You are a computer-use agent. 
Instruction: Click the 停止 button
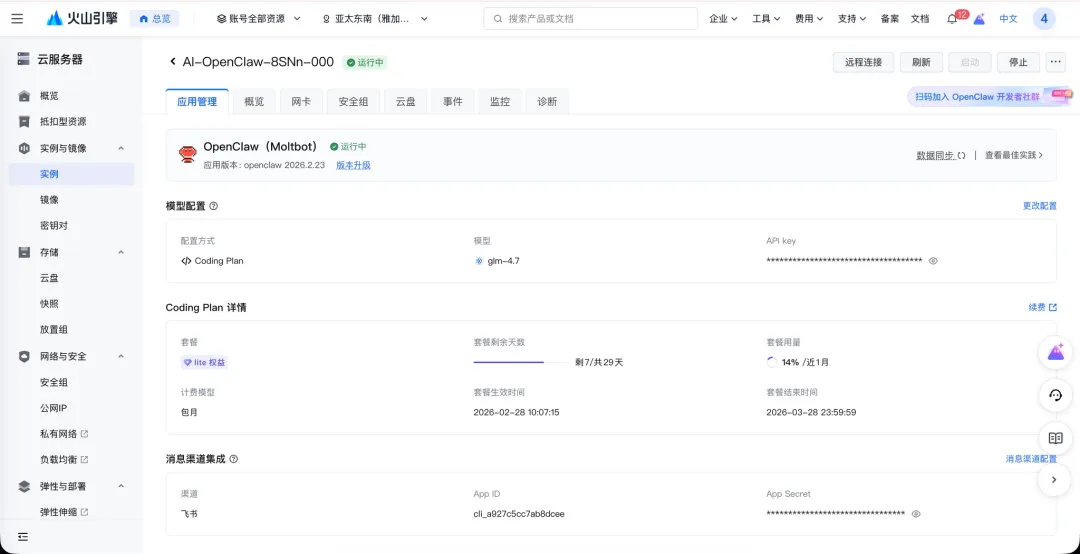pos(1018,62)
